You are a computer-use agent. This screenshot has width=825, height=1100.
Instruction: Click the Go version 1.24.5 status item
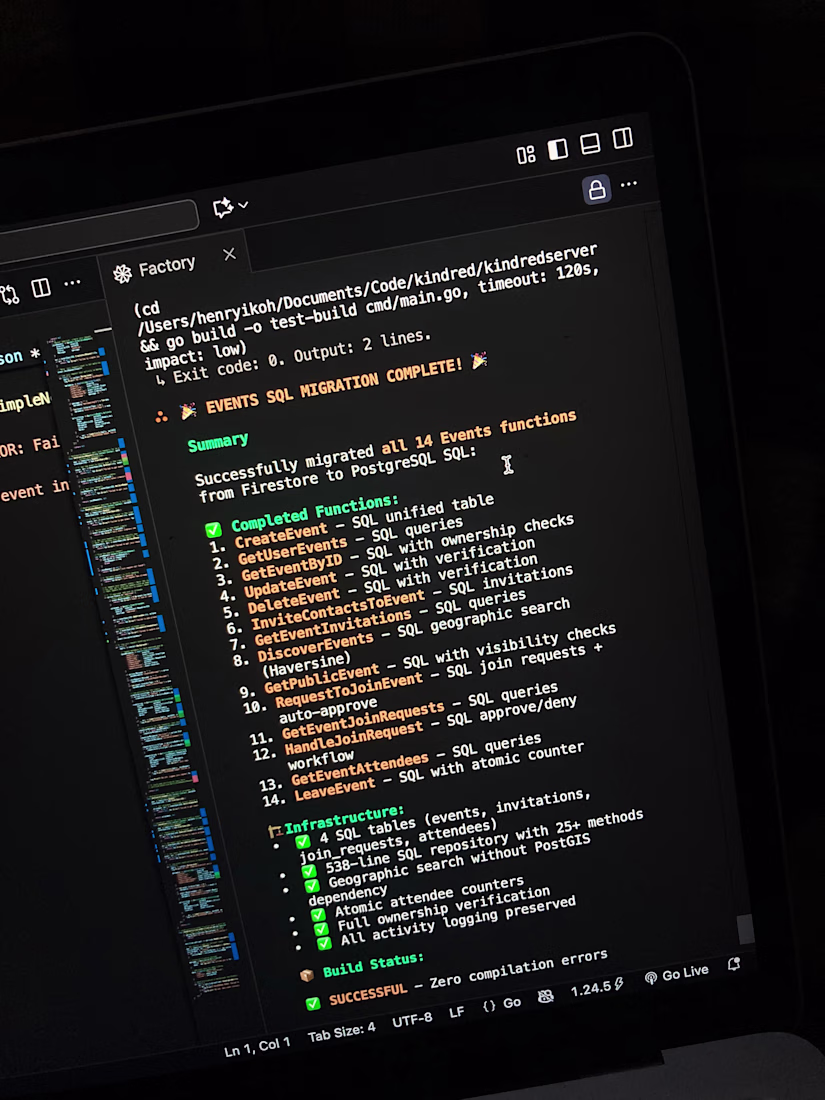tap(597, 988)
